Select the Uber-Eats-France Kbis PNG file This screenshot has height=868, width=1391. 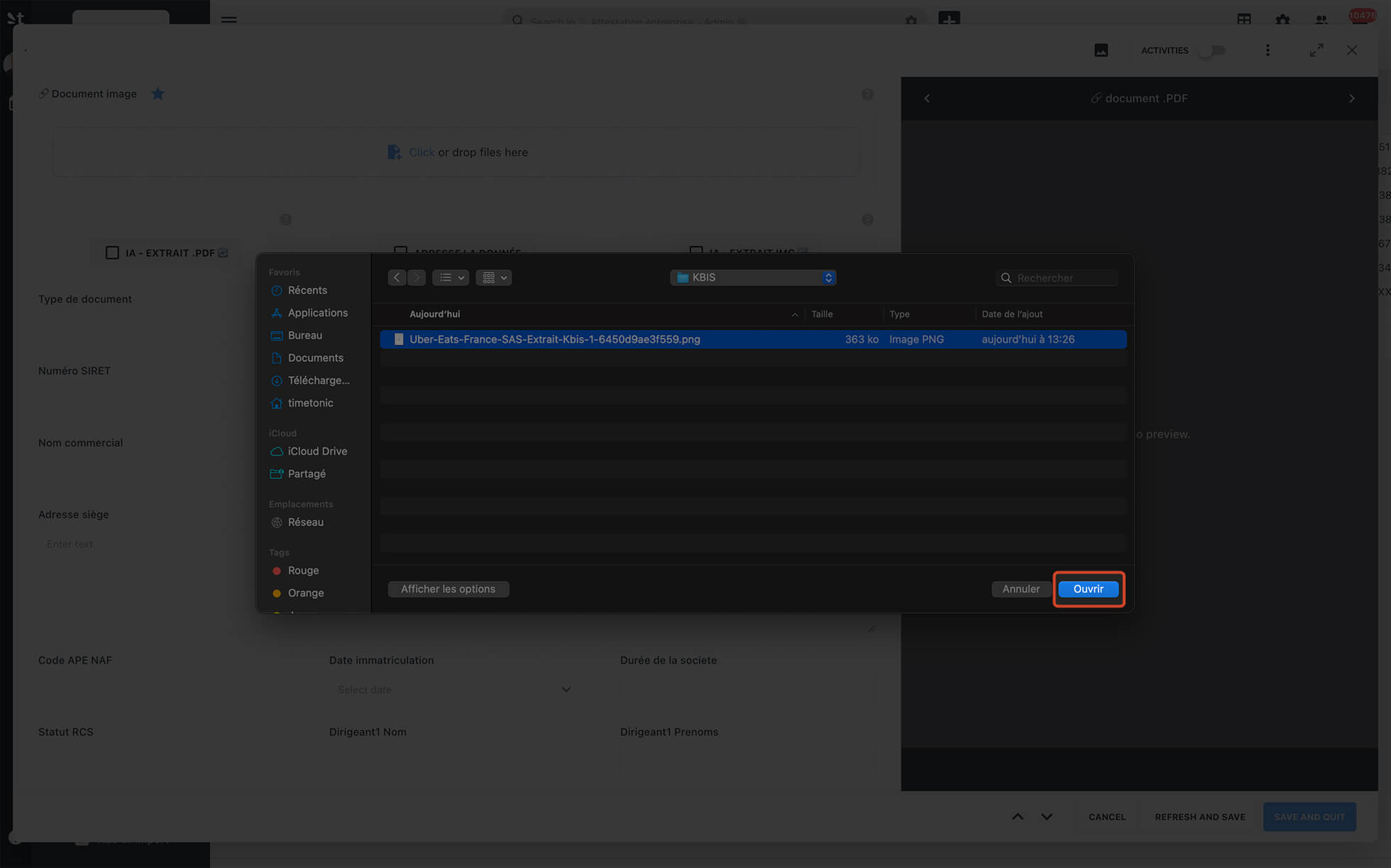click(554, 339)
